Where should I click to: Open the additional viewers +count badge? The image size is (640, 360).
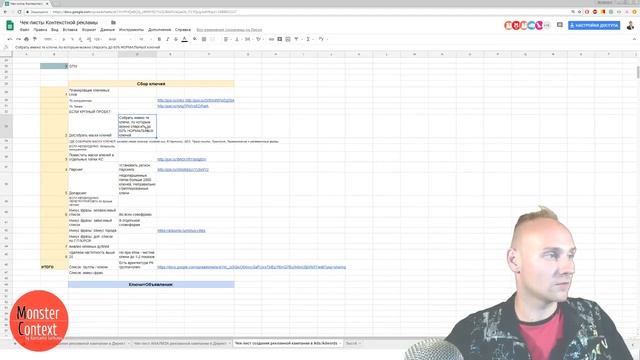tap(547, 25)
